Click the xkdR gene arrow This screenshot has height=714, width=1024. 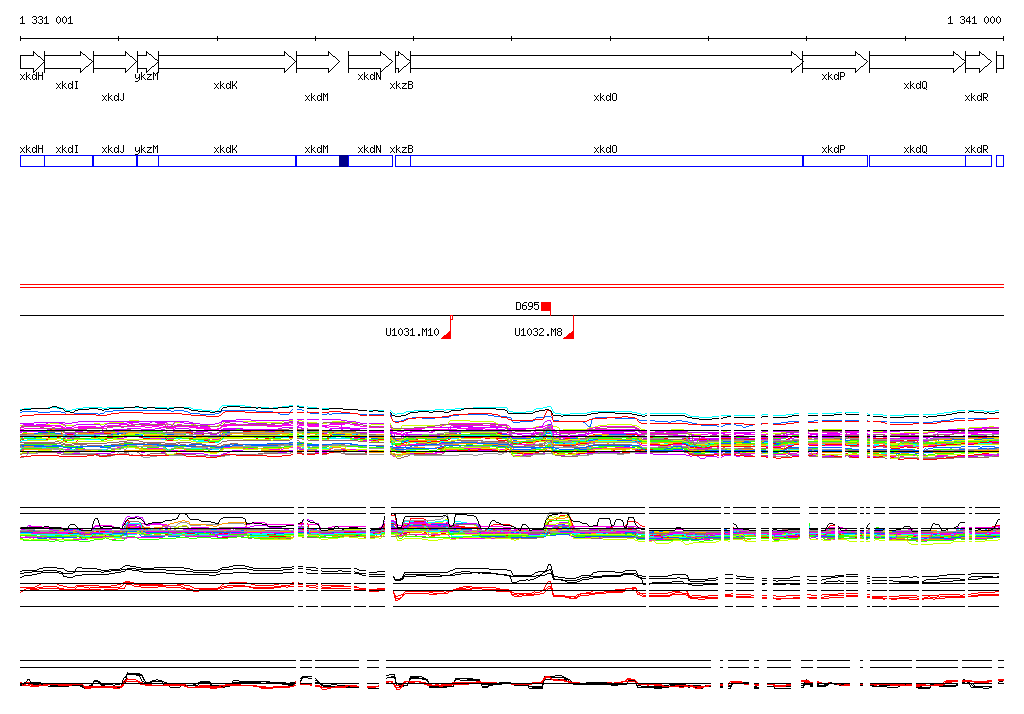click(978, 62)
